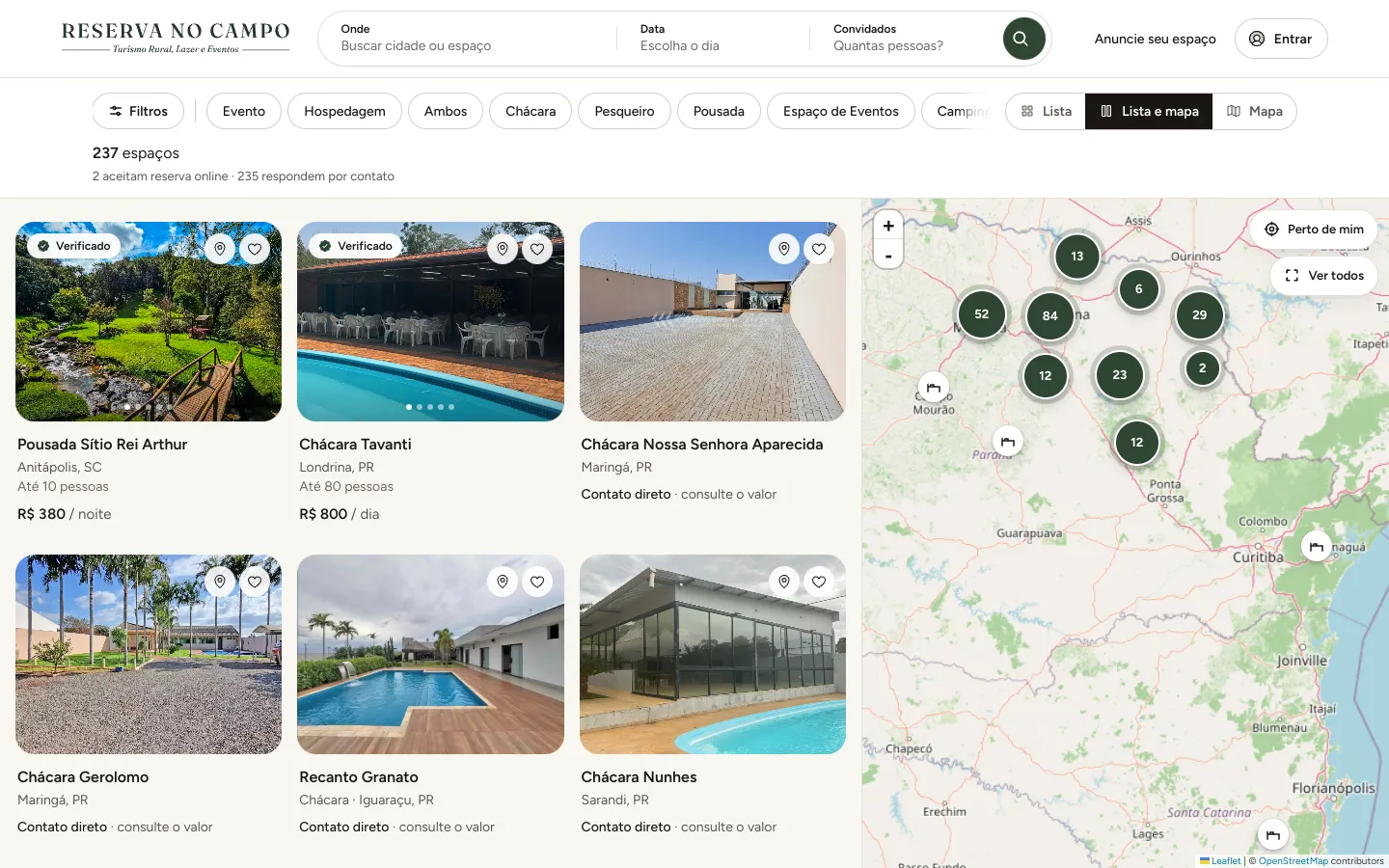Screen dimensions: 1389x868
Task: Favorite Chácara Gerolomo with heart icon
Action: (255, 582)
